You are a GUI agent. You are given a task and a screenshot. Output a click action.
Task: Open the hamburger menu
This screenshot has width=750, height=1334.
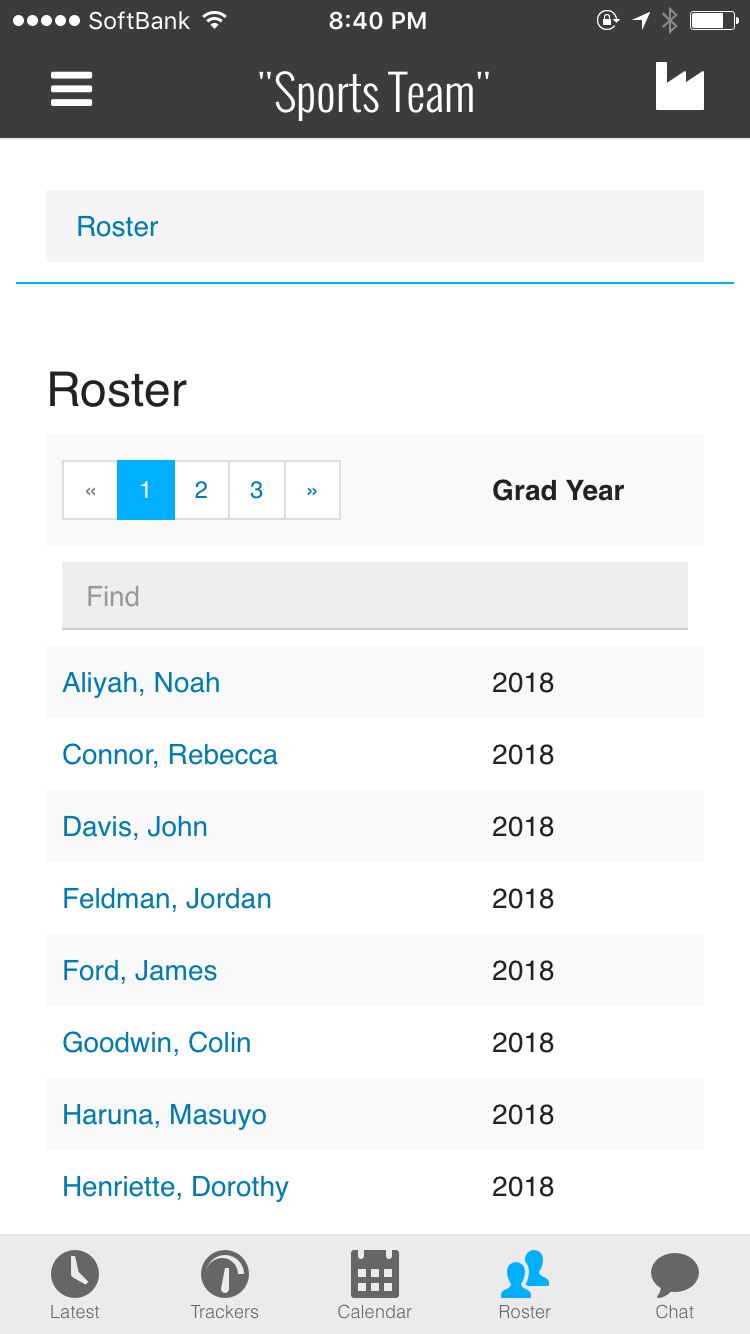point(72,90)
